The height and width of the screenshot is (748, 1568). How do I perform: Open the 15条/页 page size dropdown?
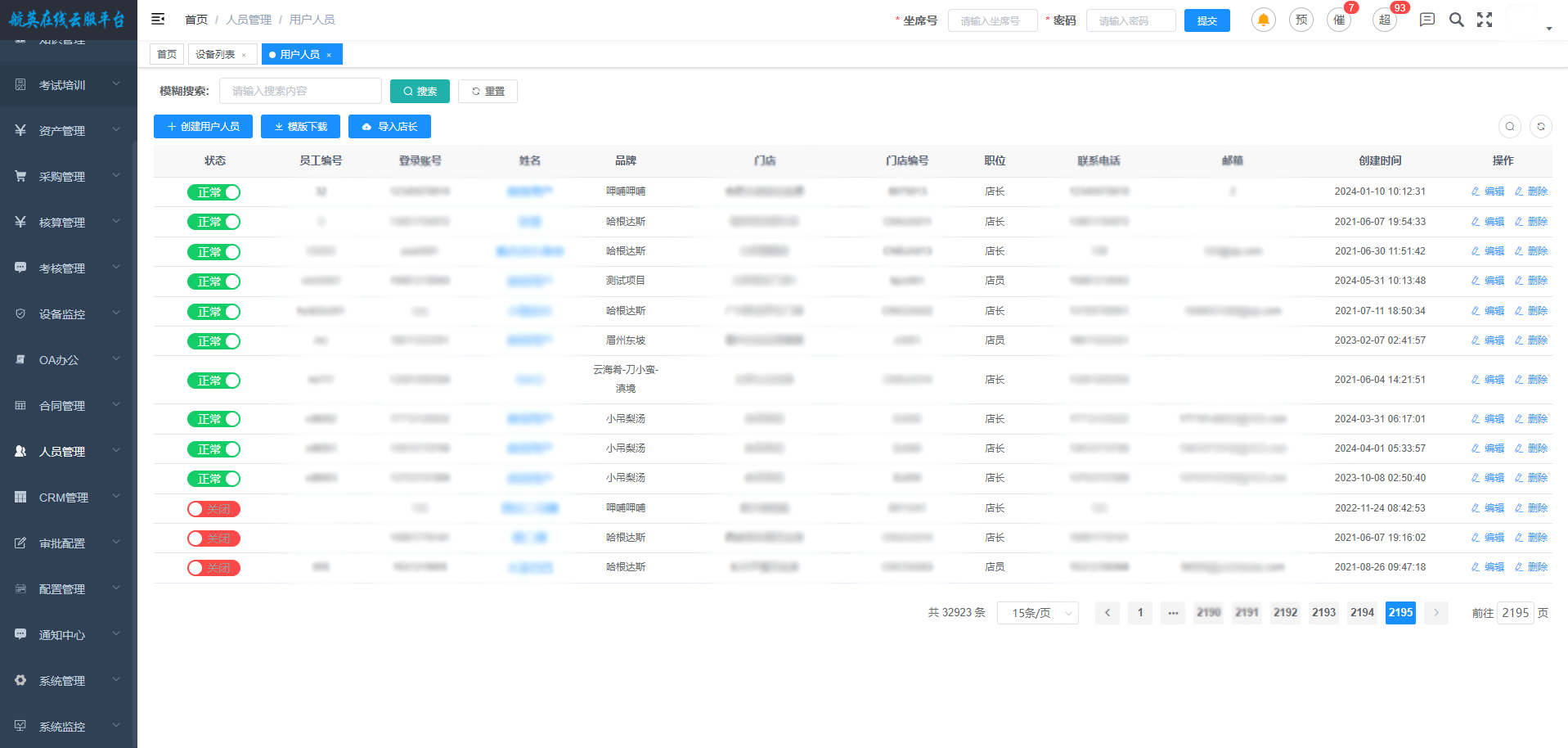tap(1037, 613)
